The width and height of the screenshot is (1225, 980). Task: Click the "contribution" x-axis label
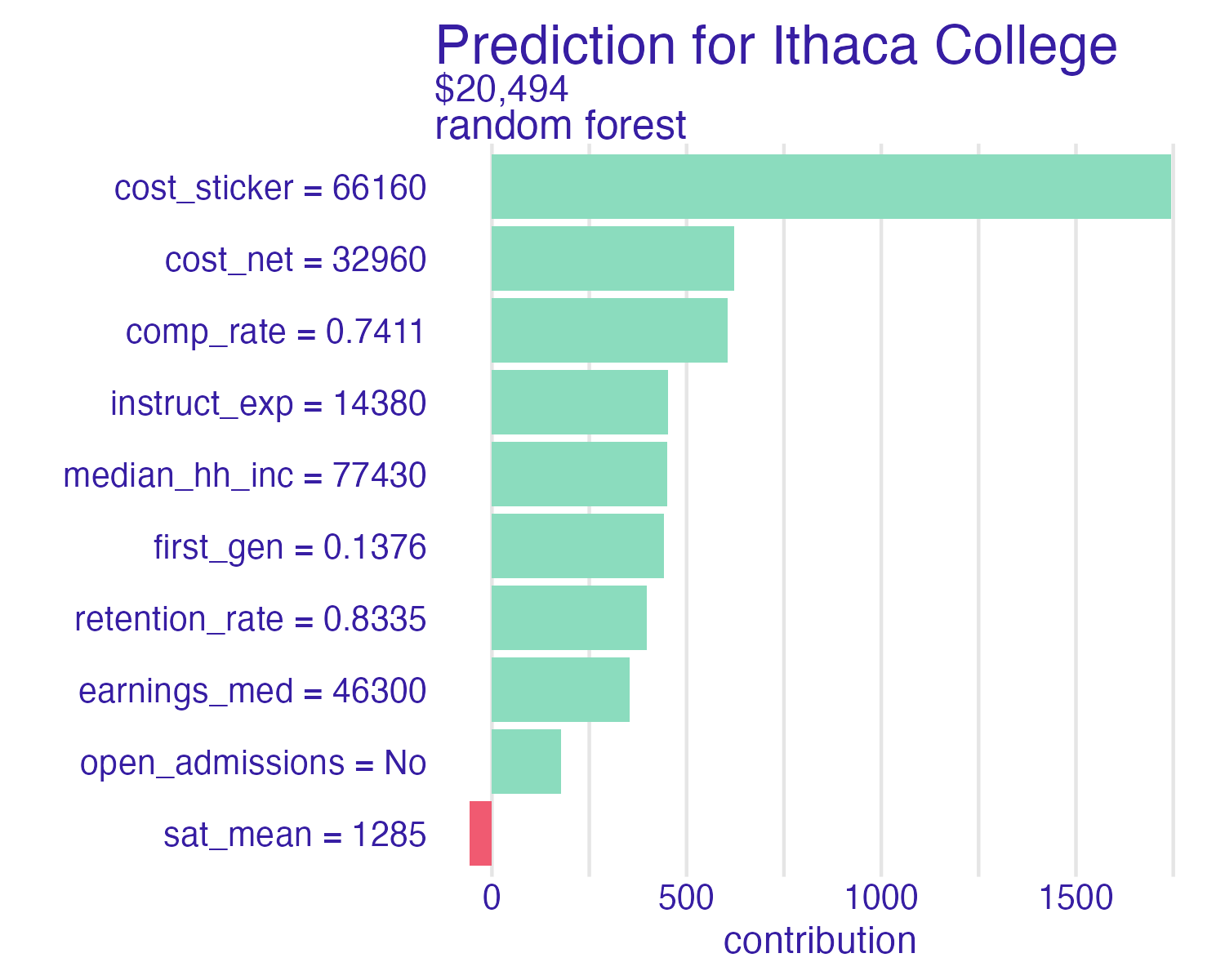tap(820, 941)
